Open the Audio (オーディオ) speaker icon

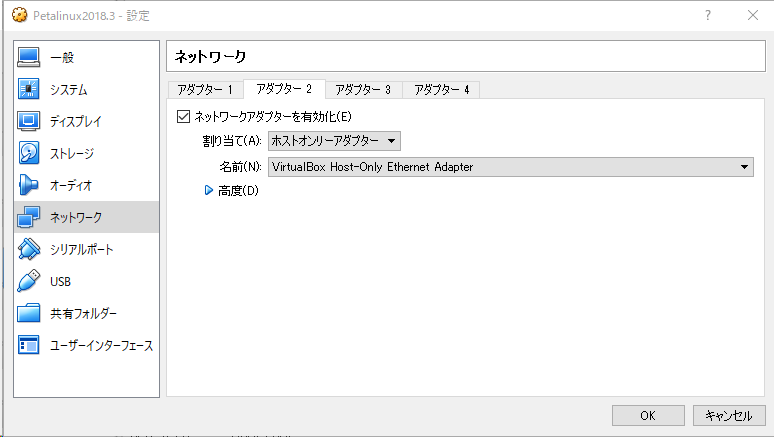pos(29,186)
